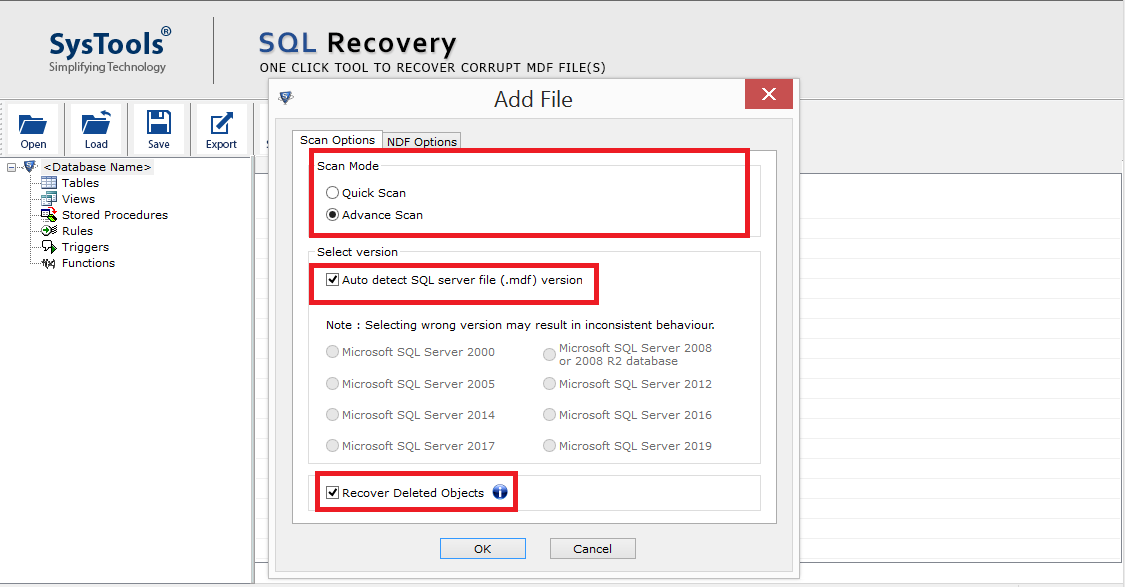This screenshot has width=1125, height=587.
Task: Click the Export toolbar icon
Action: click(x=221, y=123)
